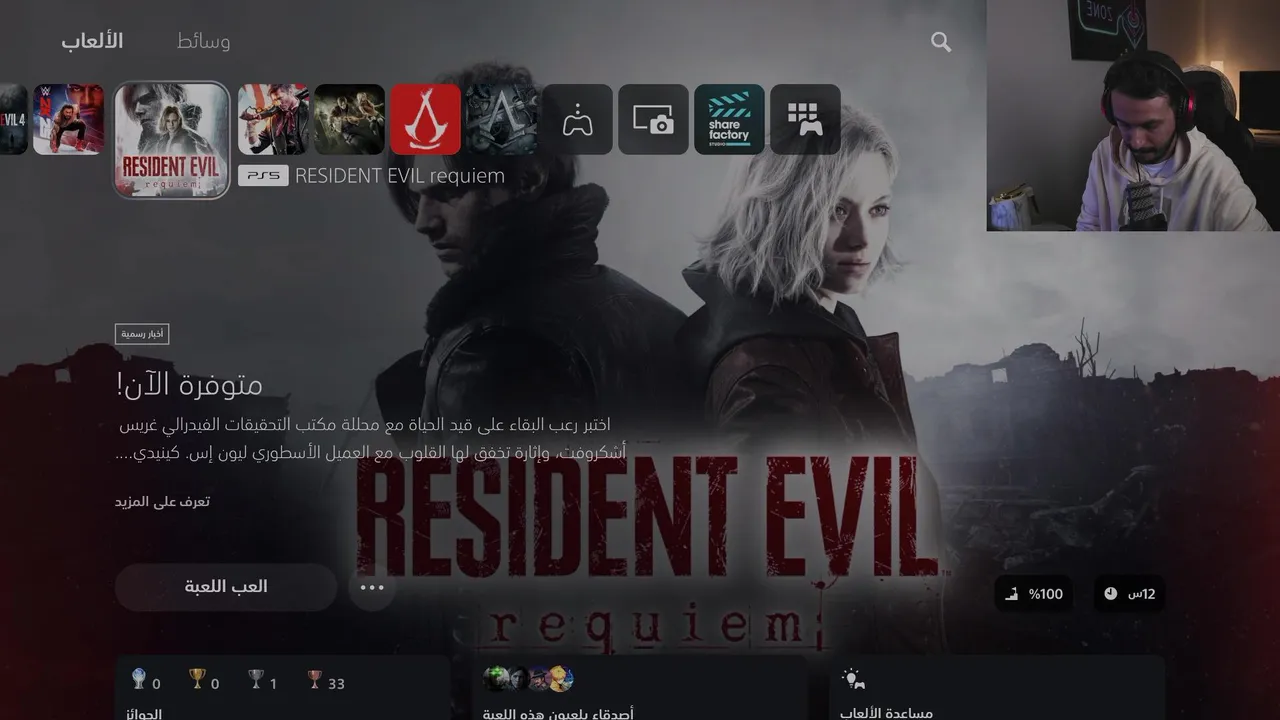Click the PS5 platform label badge

click(x=263, y=176)
